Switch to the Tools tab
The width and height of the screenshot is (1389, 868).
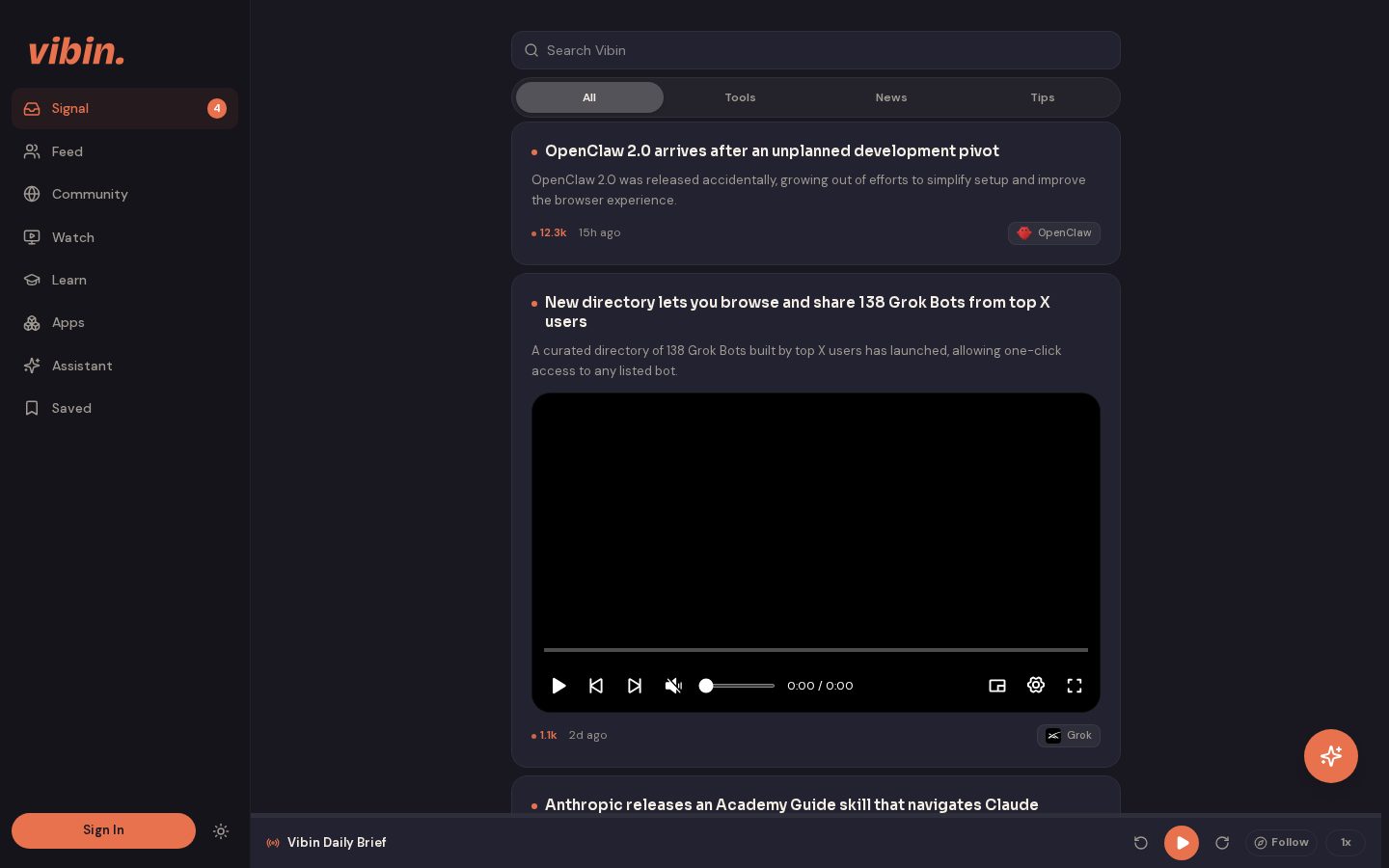tap(740, 97)
